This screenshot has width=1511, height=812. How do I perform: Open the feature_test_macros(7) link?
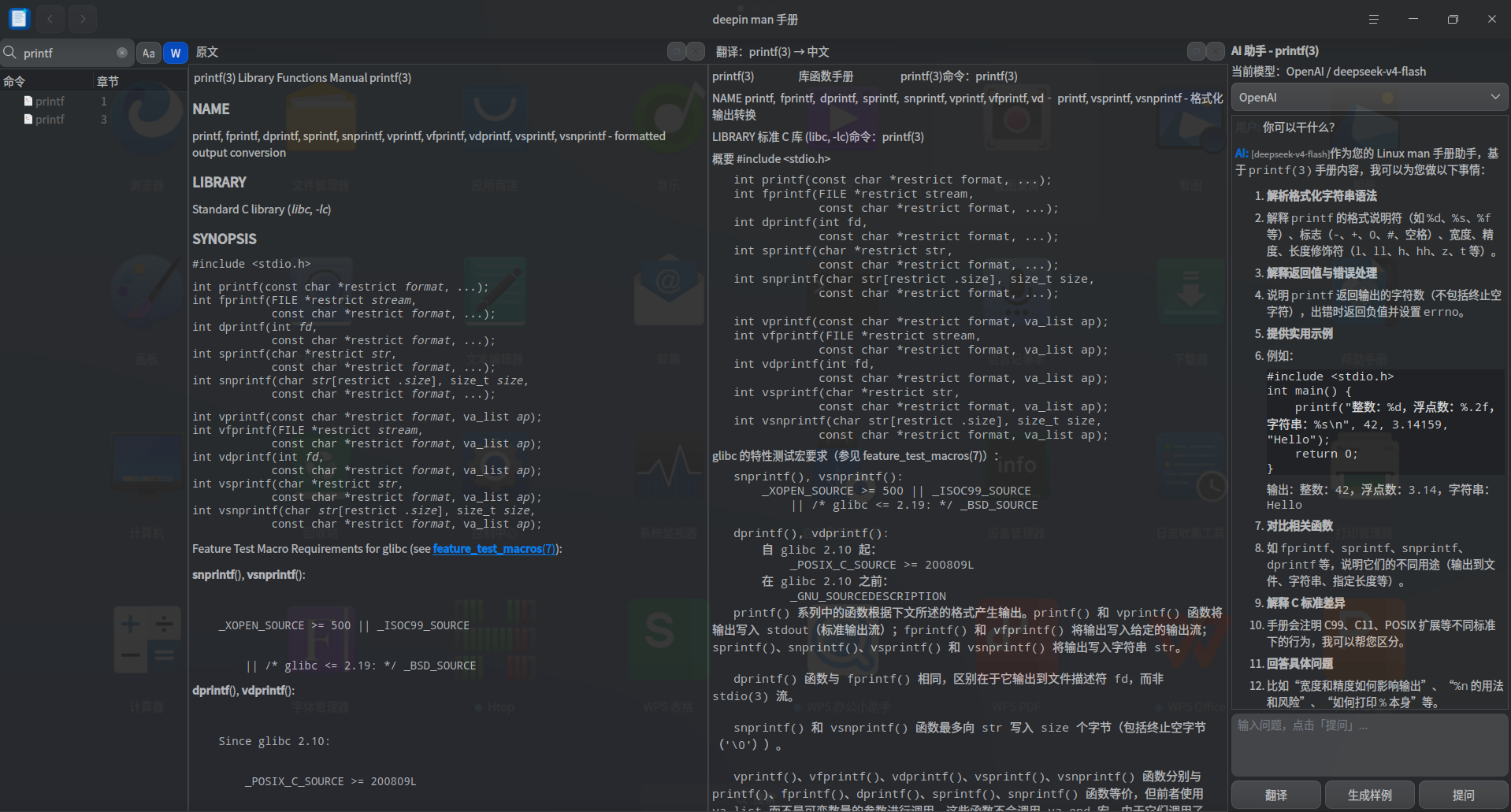(x=494, y=549)
